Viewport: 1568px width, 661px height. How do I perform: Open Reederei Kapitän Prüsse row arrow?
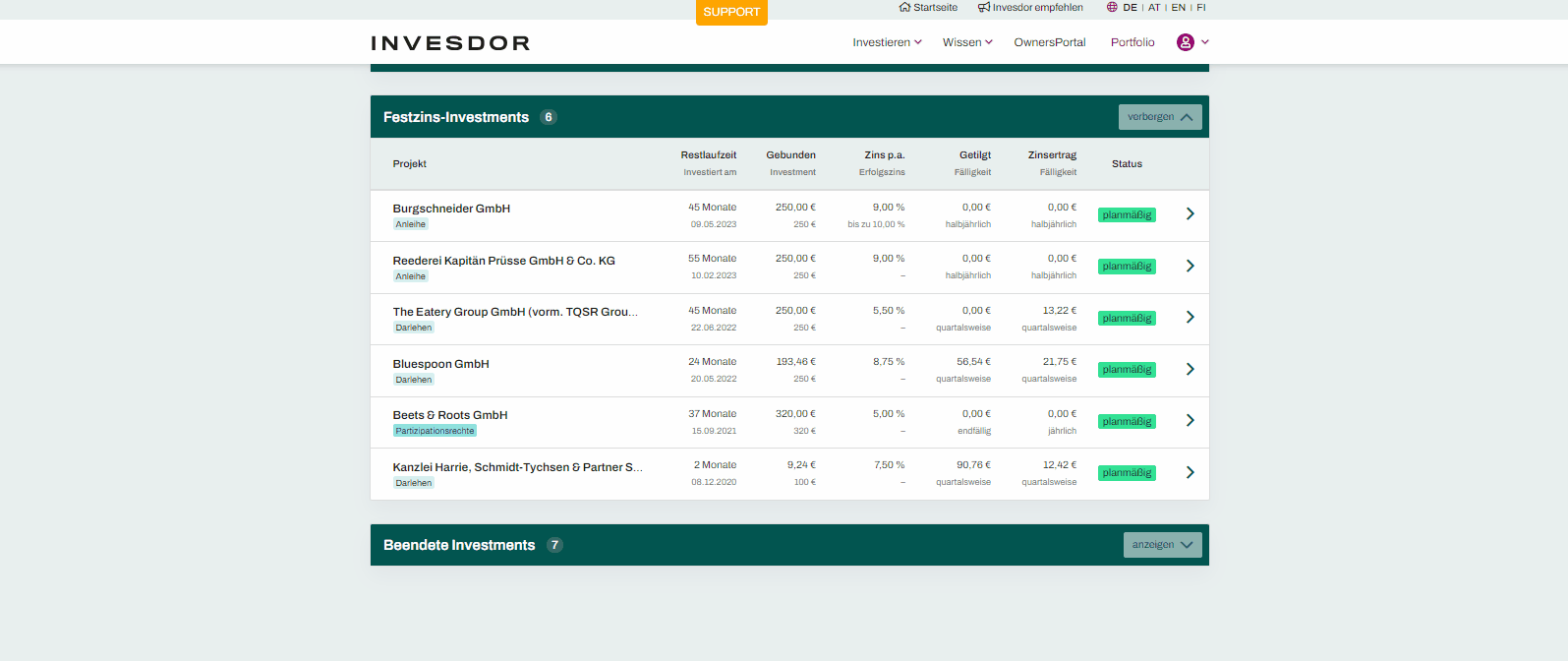coord(1190,267)
